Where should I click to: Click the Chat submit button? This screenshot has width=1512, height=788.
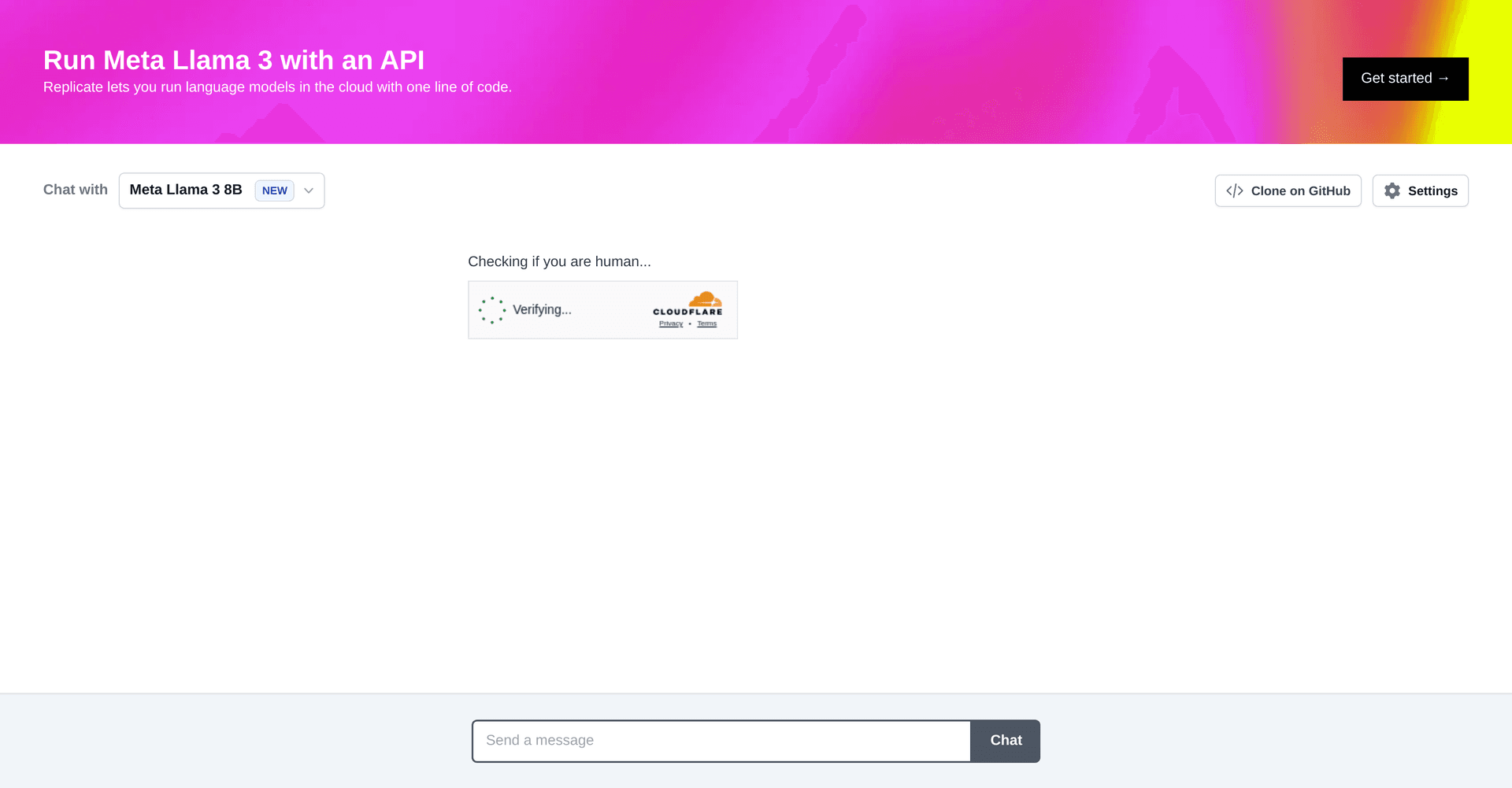click(1006, 741)
